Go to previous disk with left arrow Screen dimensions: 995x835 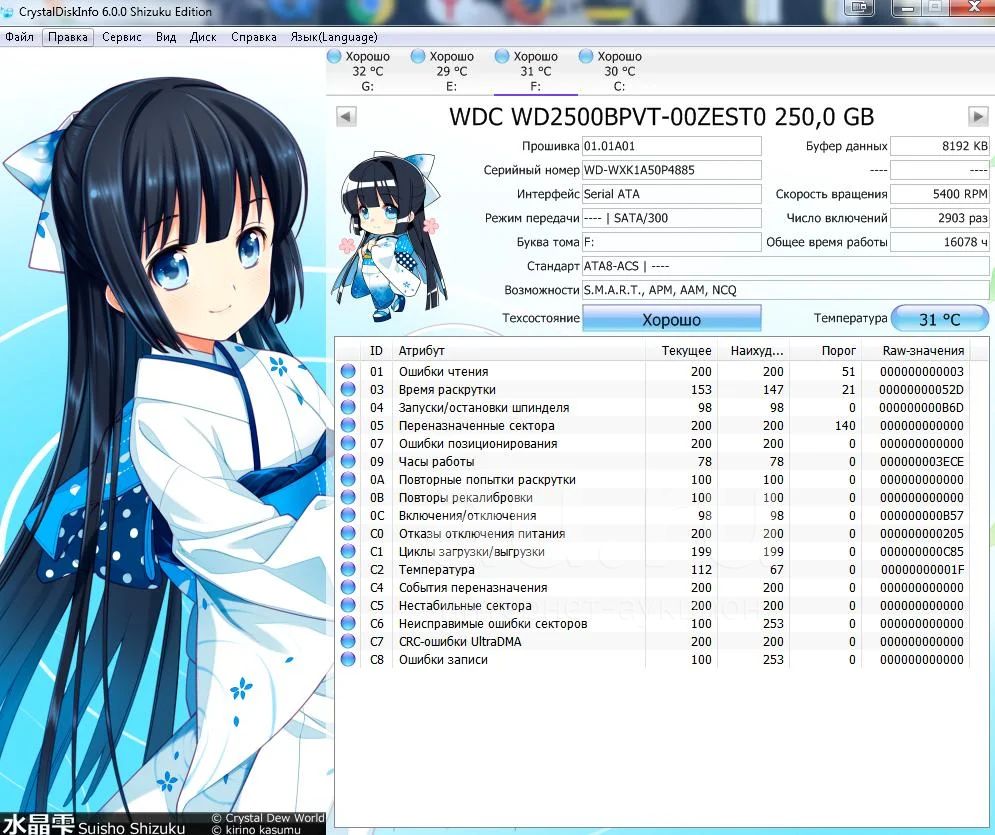(x=346, y=117)
